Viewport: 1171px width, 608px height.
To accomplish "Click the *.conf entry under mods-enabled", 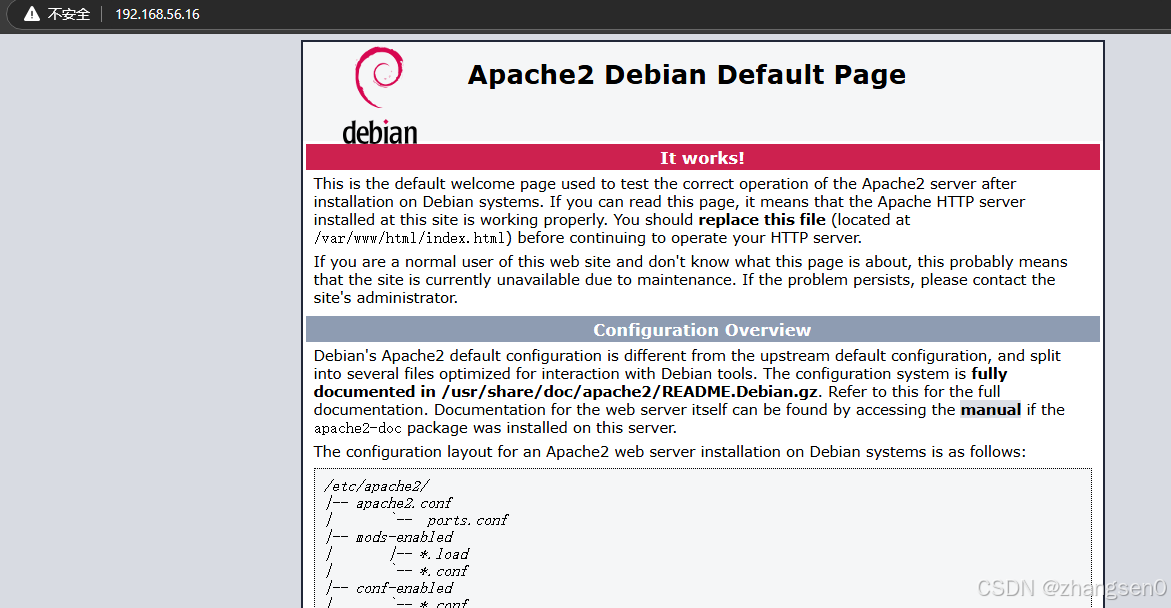I will point(444,571).
